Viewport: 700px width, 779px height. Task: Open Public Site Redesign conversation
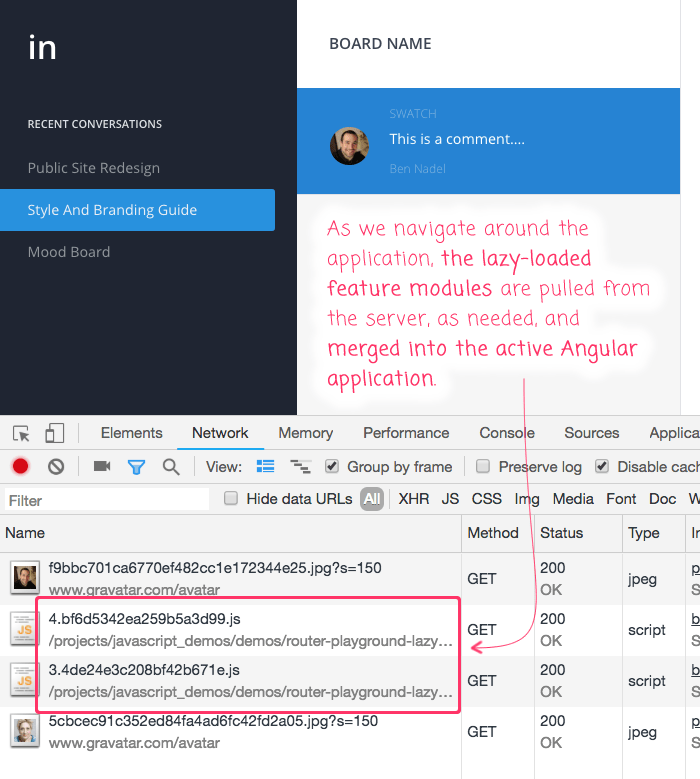pyautogui.click(x=94, y=168)
